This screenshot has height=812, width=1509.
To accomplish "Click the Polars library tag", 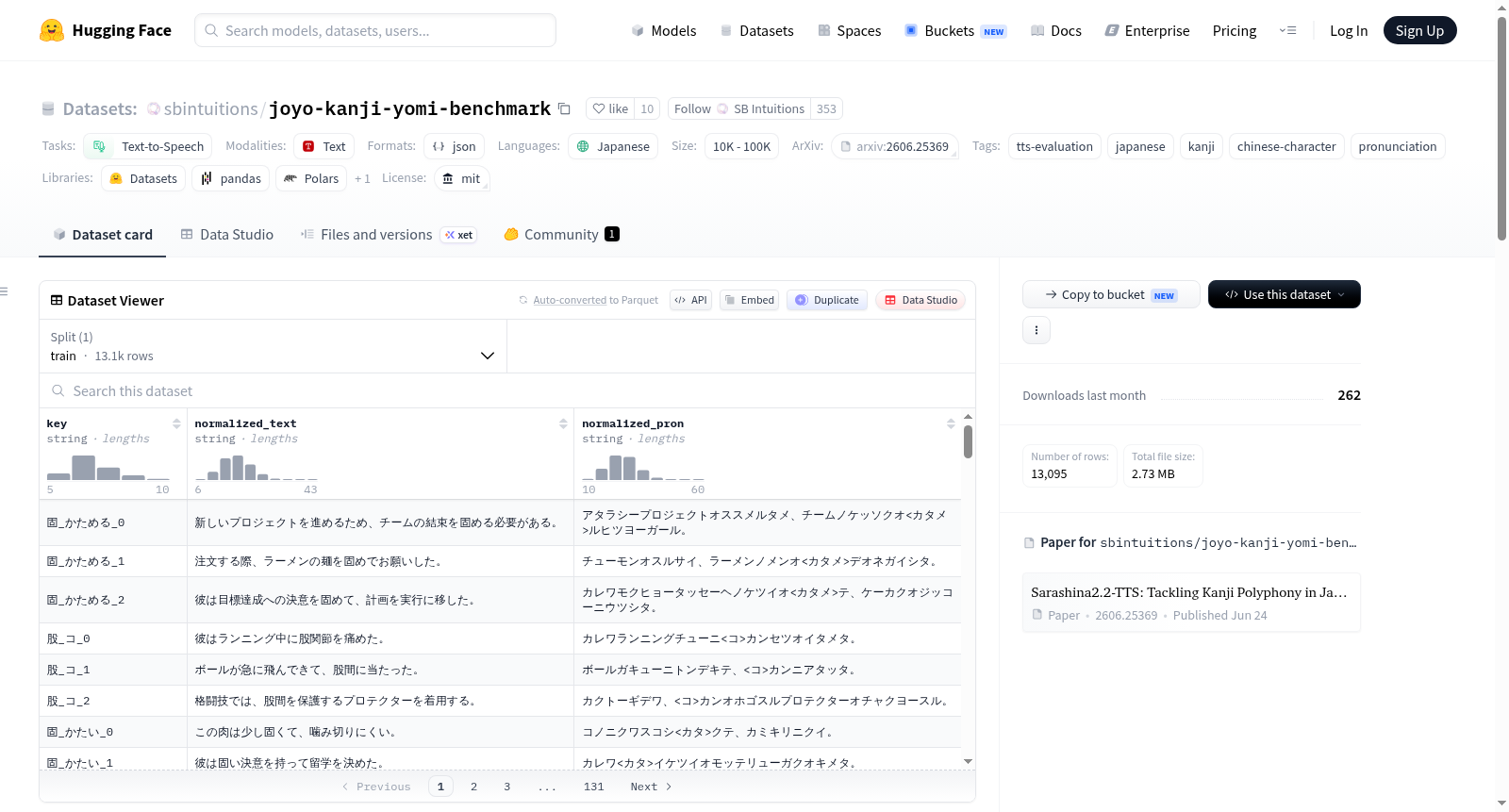I will click(311, 178).
